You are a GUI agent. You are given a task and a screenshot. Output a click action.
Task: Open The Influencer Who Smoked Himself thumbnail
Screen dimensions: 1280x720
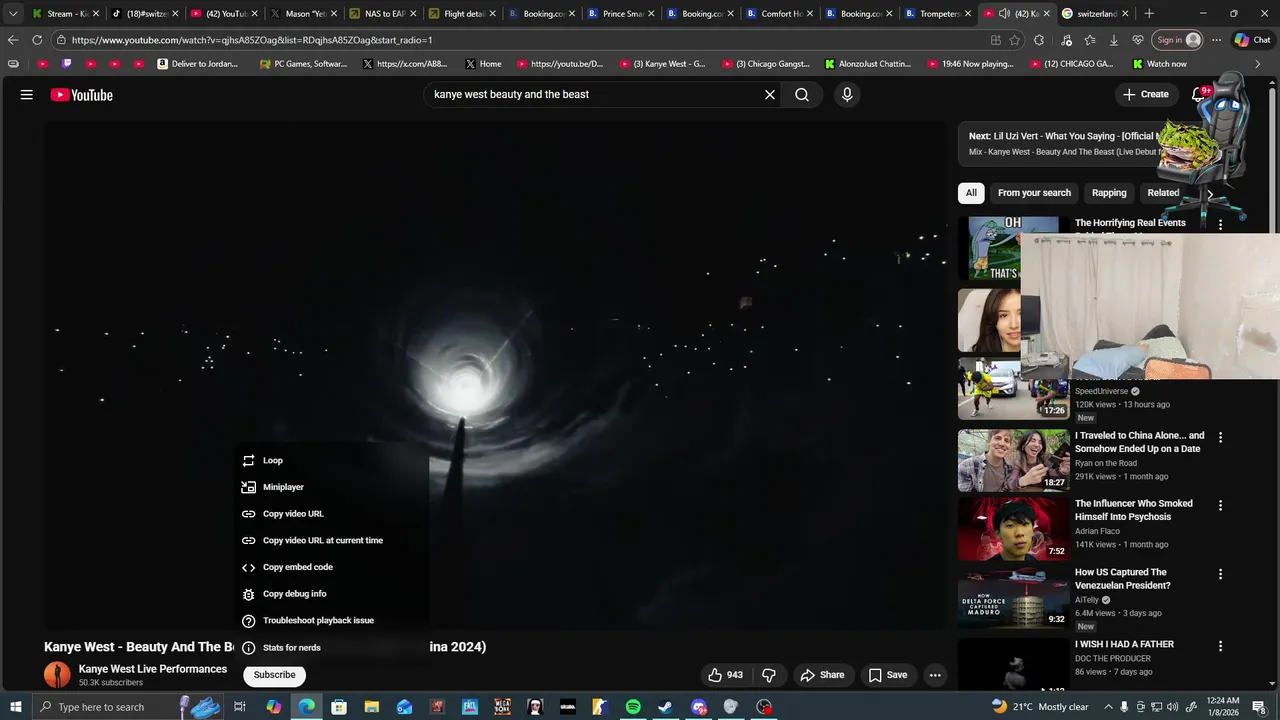click(1013, 529)
